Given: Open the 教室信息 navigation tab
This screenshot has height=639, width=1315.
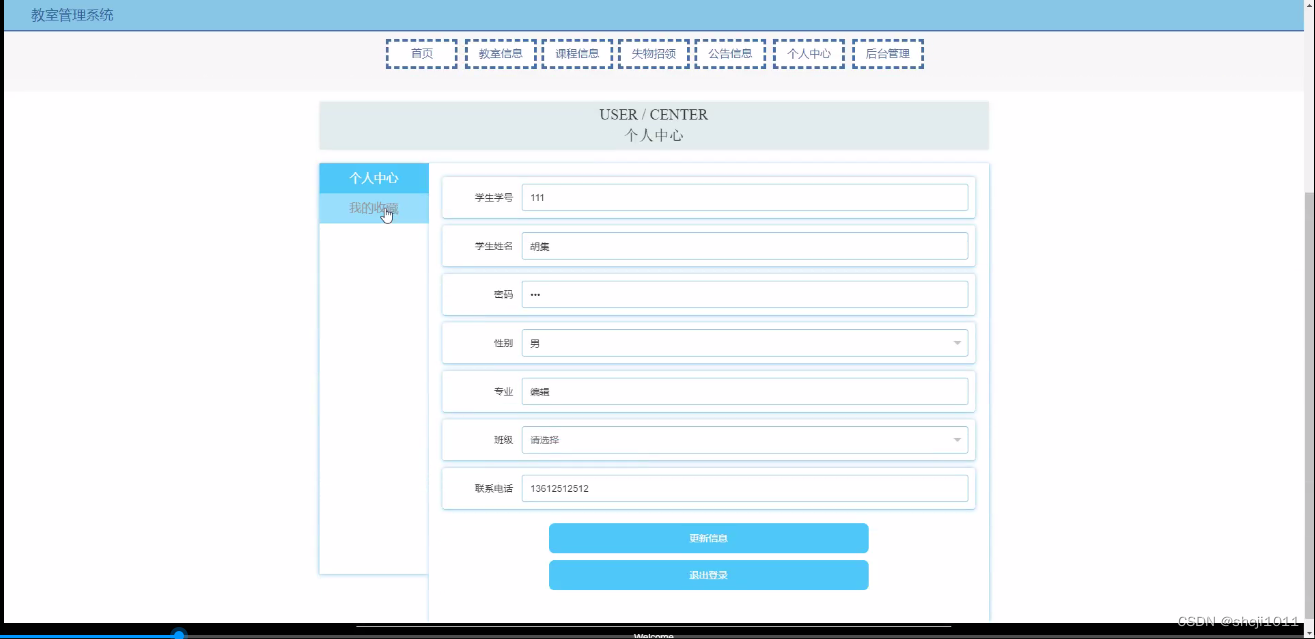Looking at the screenshot, I should click(499, 53).
